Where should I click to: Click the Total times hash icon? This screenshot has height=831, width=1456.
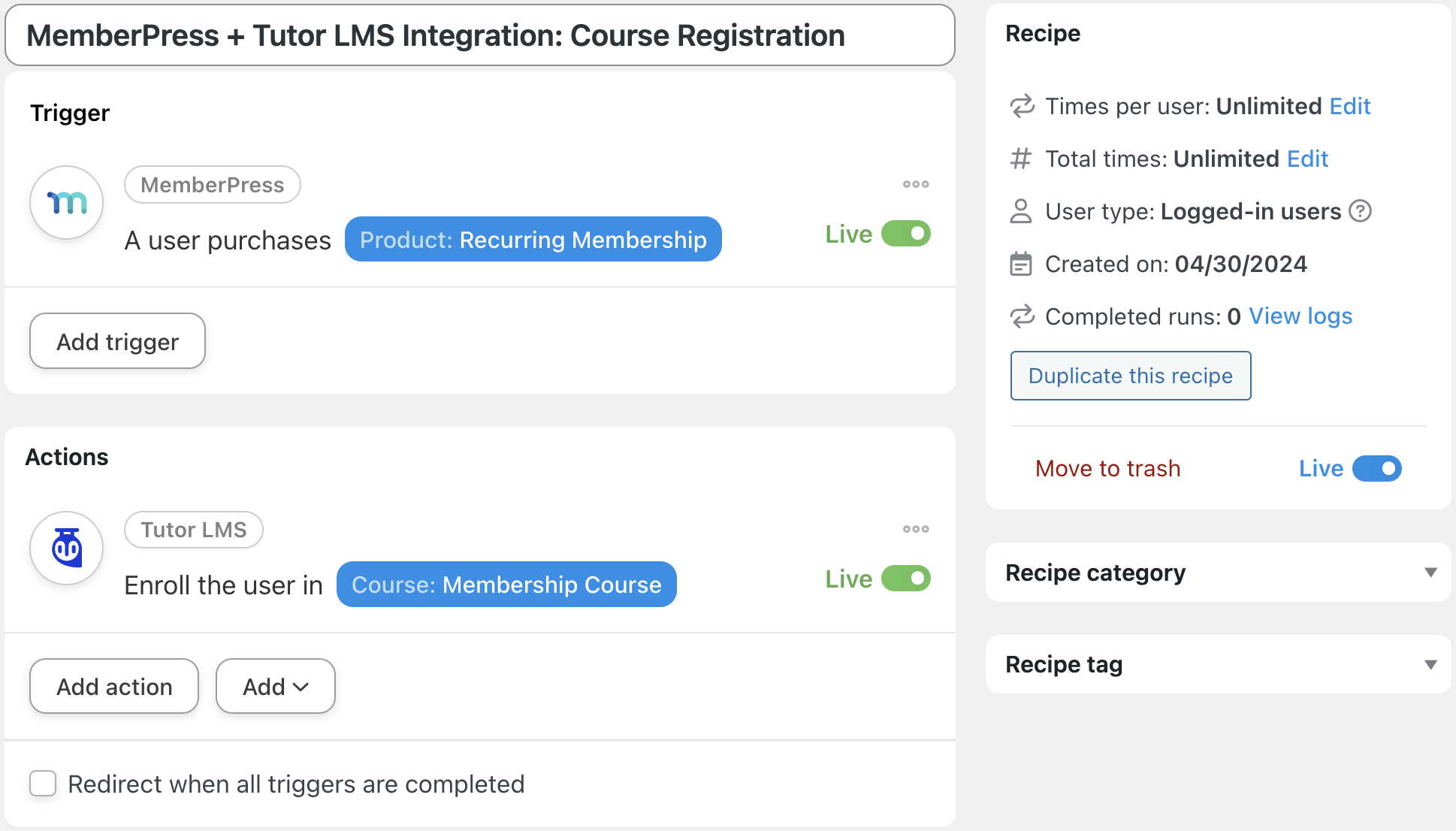click(1021, 159)
